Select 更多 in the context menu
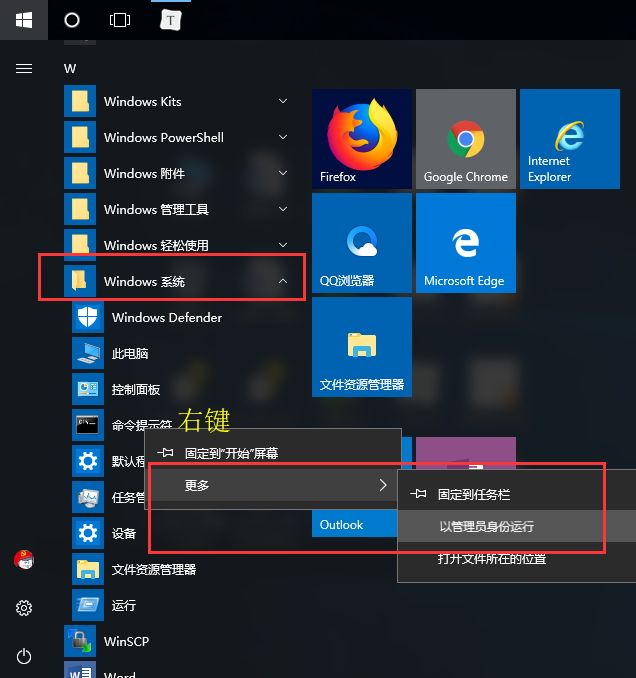Screen dimensions: 636x678 (273, 485)
